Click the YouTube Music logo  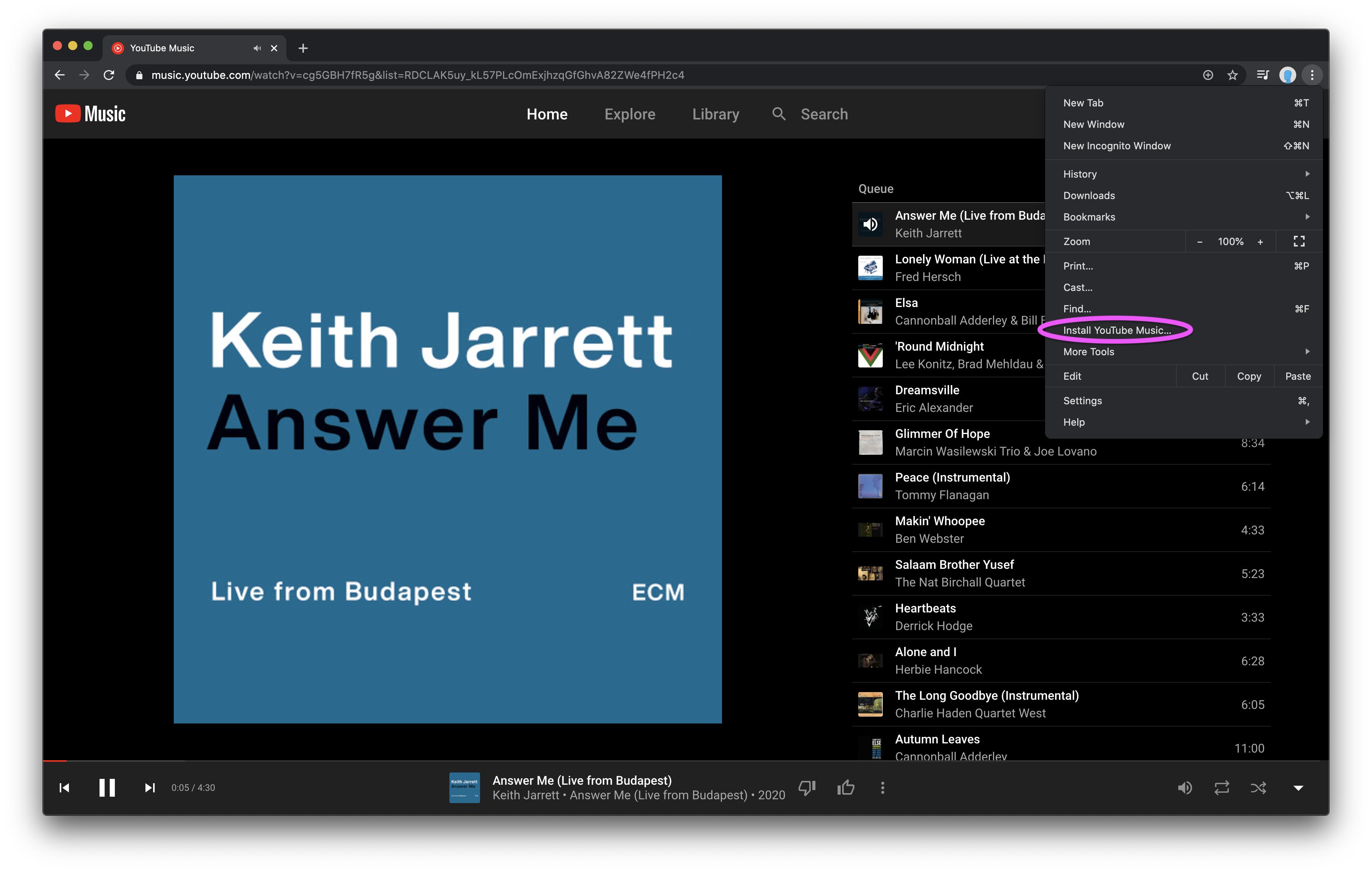tap(91, 114)
